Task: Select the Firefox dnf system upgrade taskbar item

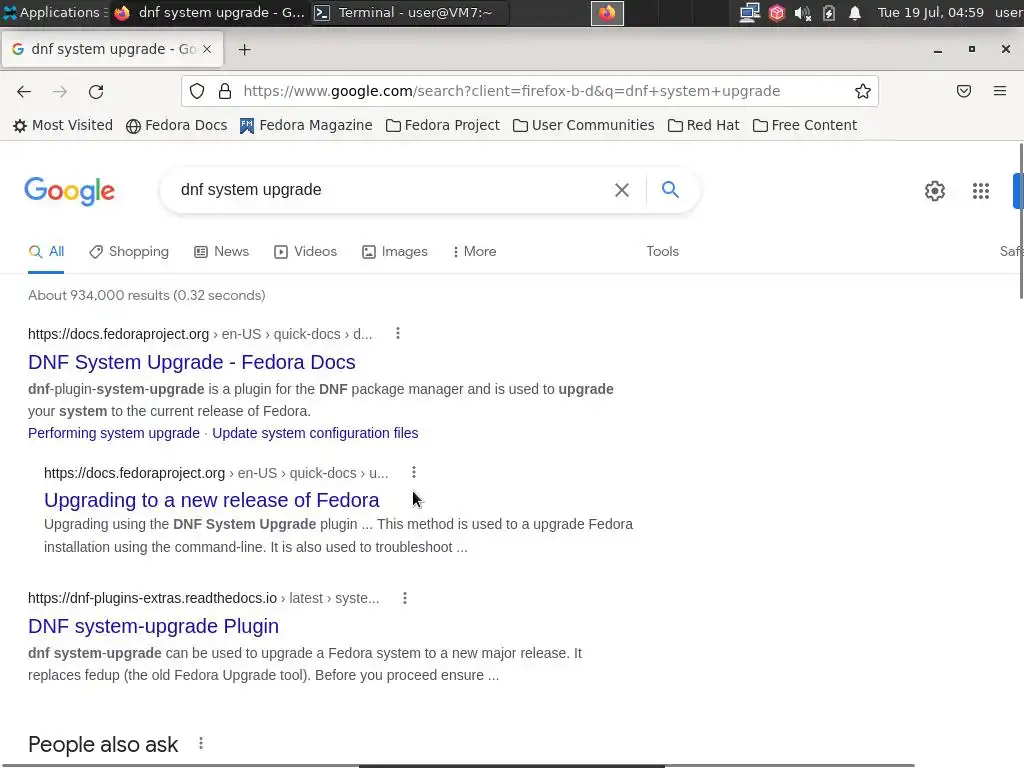Action: (209, 12)
